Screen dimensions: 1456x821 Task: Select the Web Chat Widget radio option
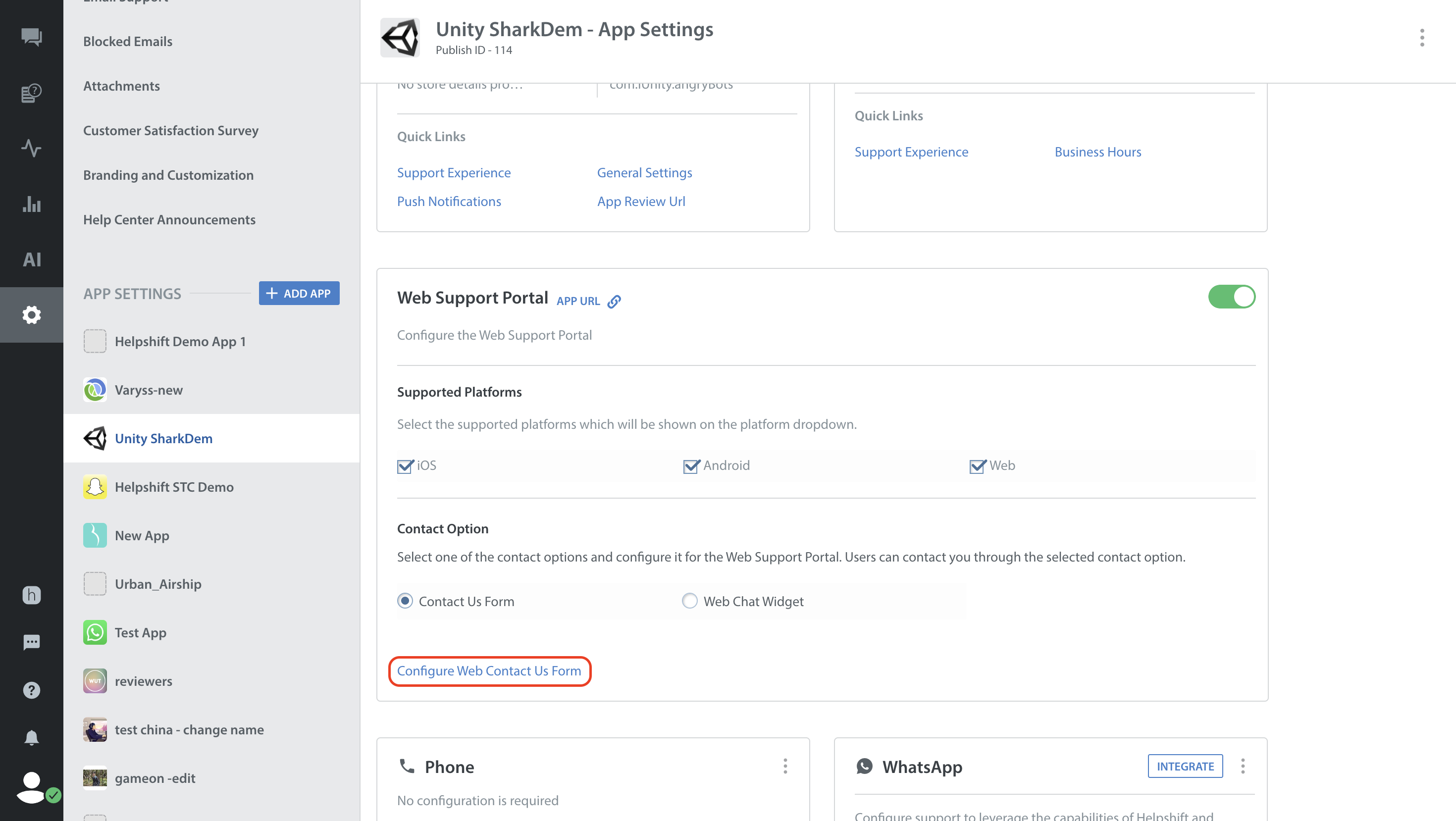tap(689, 601)
